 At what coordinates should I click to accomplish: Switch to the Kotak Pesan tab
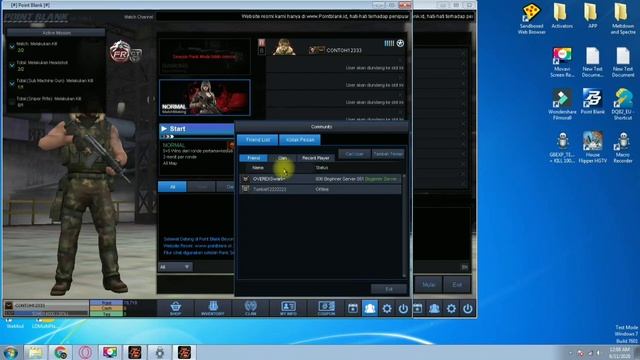(x=300, y=140)
